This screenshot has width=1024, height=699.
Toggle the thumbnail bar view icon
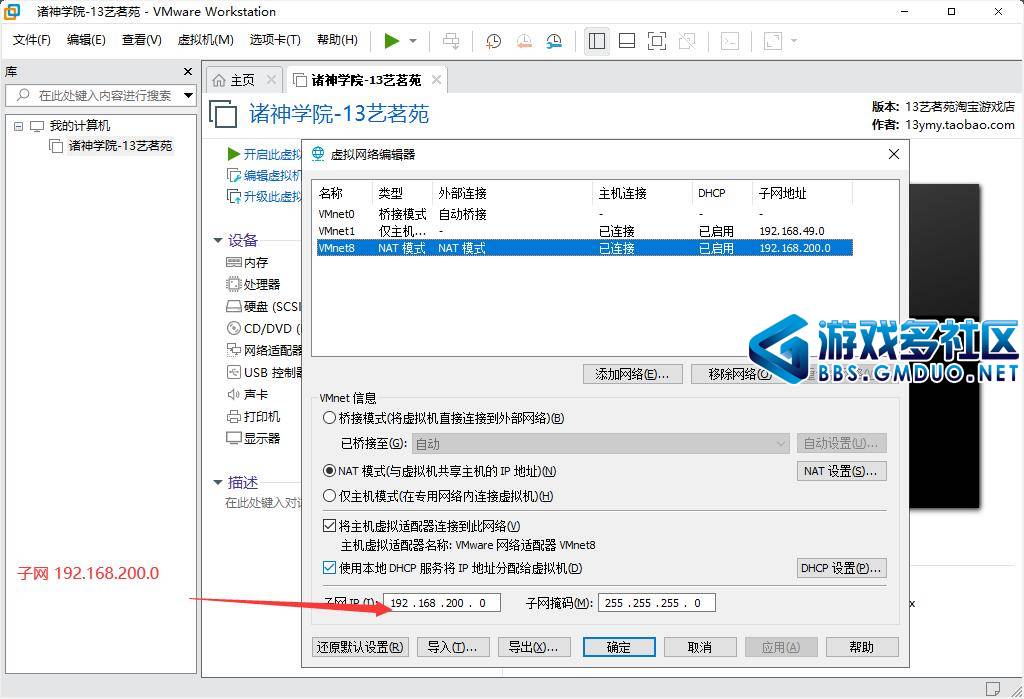click(627, 41)
